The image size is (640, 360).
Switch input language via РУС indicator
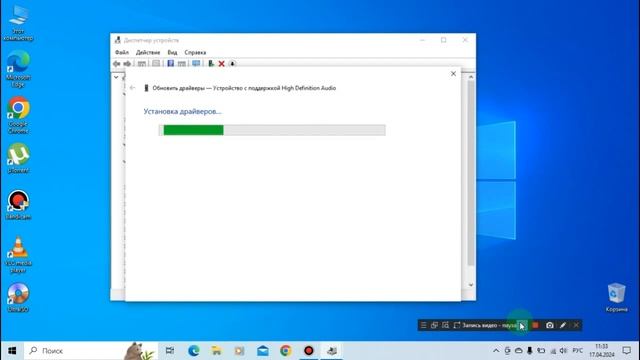(x=578, y=351)
